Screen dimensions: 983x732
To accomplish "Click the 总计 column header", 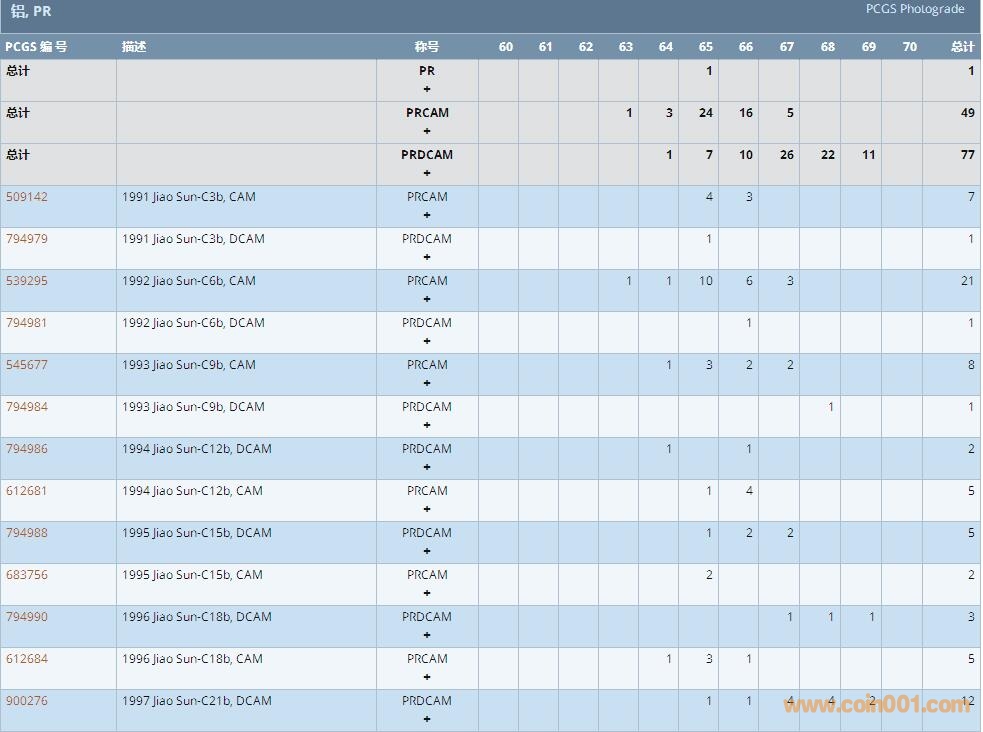I will pyautogui.click(x=962, y=47).
